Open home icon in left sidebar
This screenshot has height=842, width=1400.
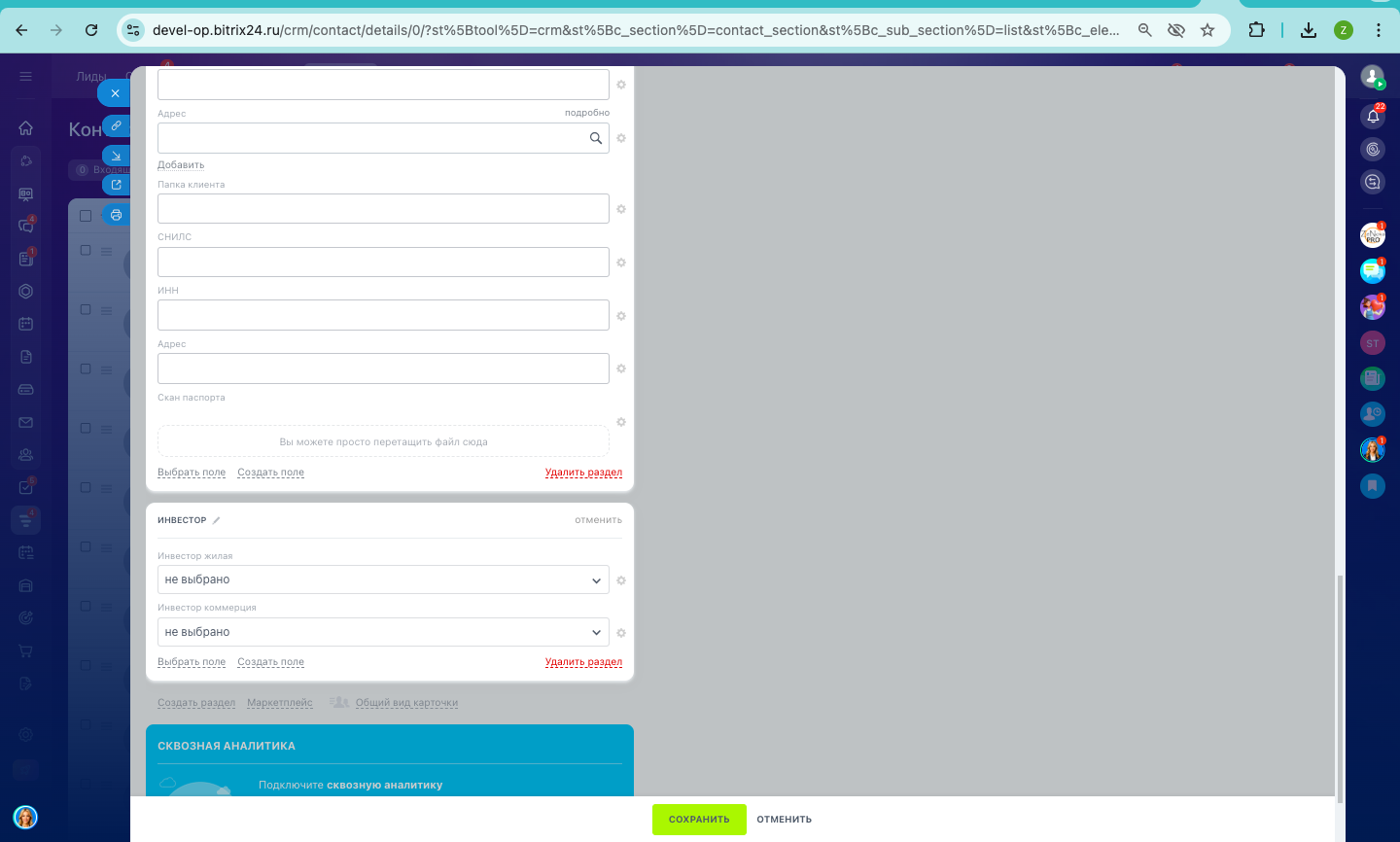click(26, 127)
